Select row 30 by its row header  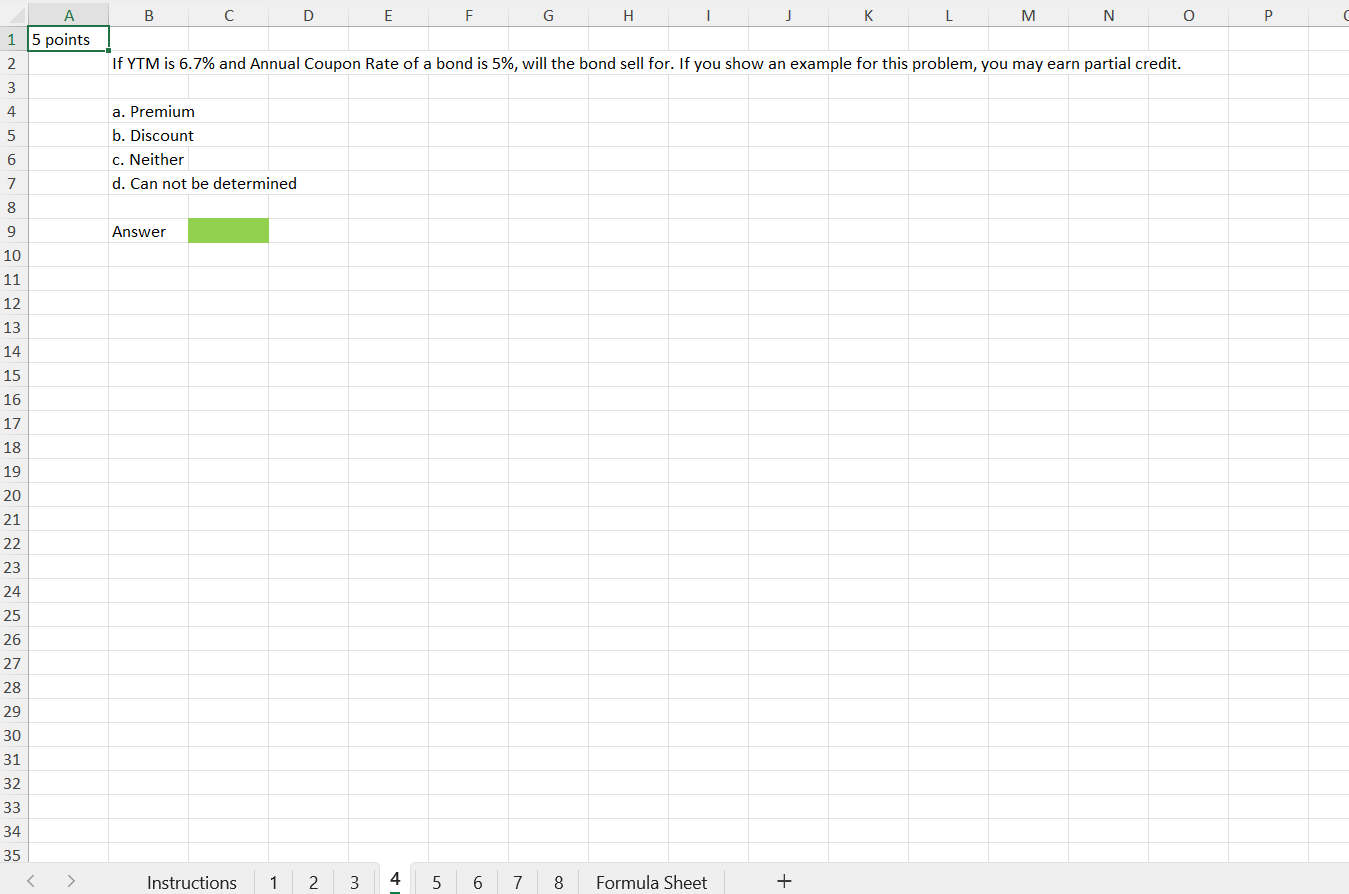point(14,735)
